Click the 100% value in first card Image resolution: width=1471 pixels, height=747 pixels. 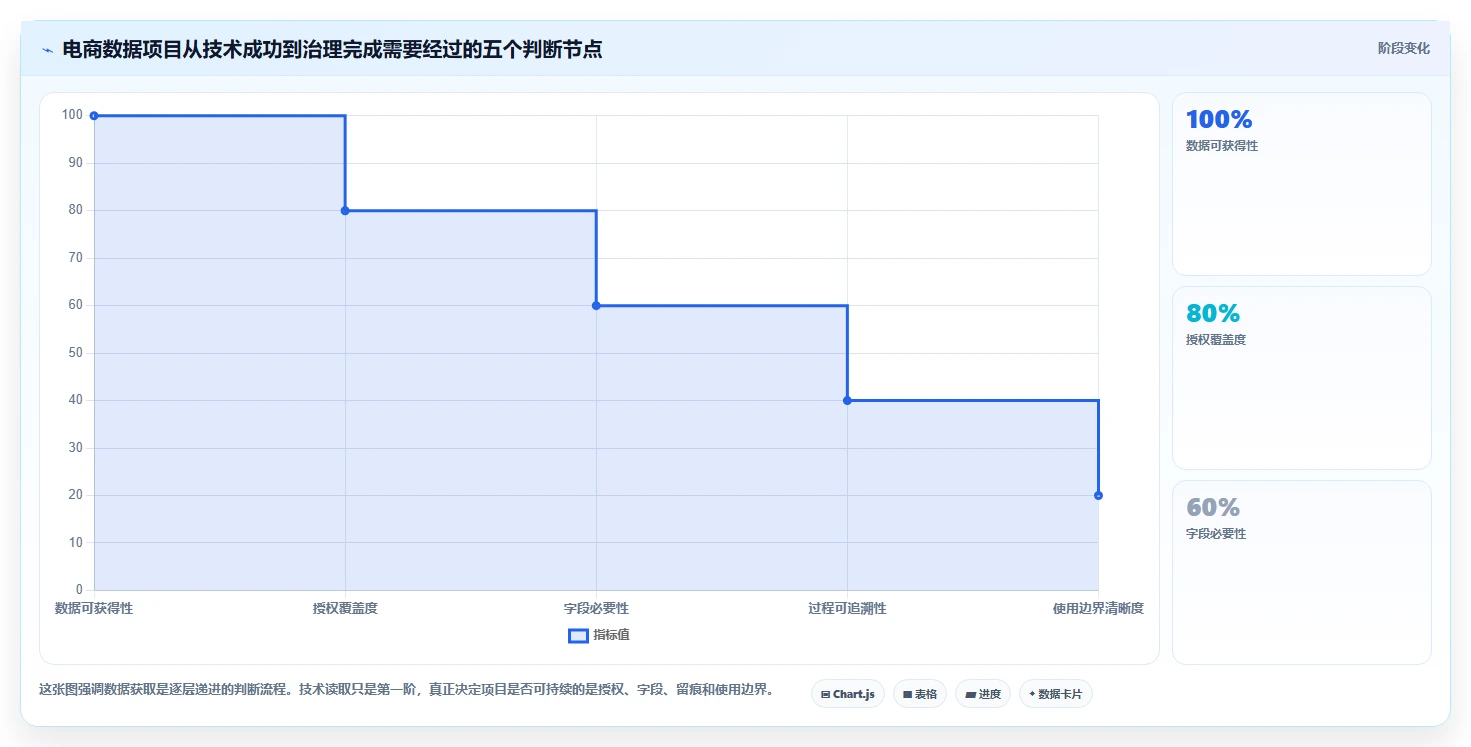click(1219, 120)
